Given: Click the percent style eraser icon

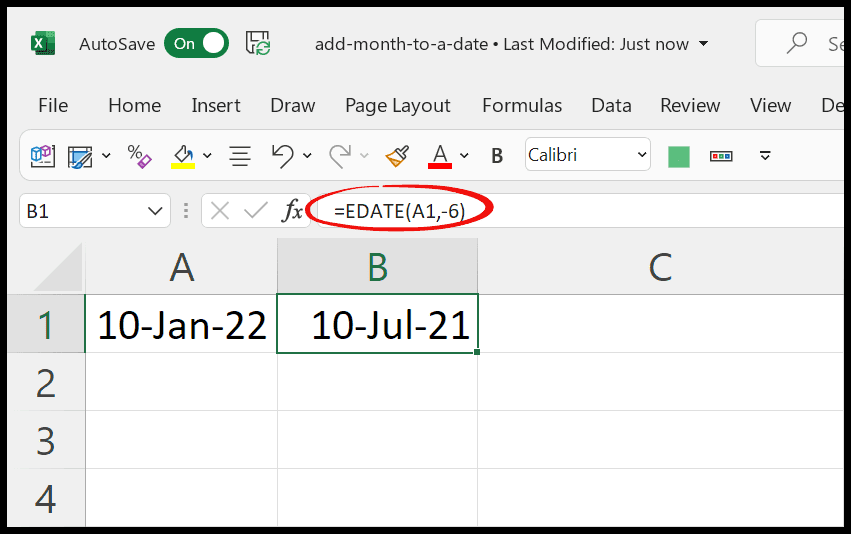Looking at the screenshot, I should [x=139, y=156].
